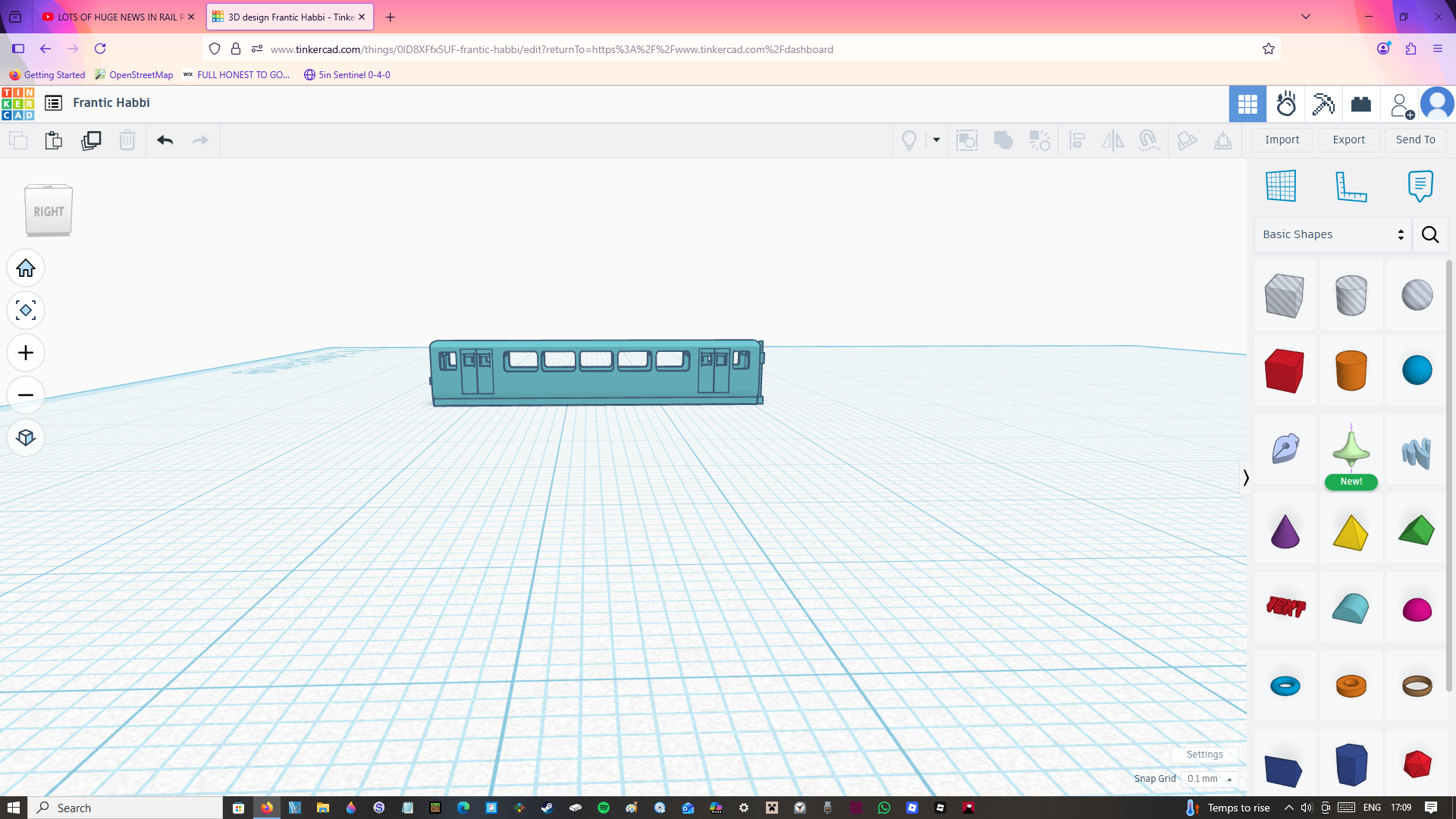Click the Fit all in view icon

coord(26,311)
